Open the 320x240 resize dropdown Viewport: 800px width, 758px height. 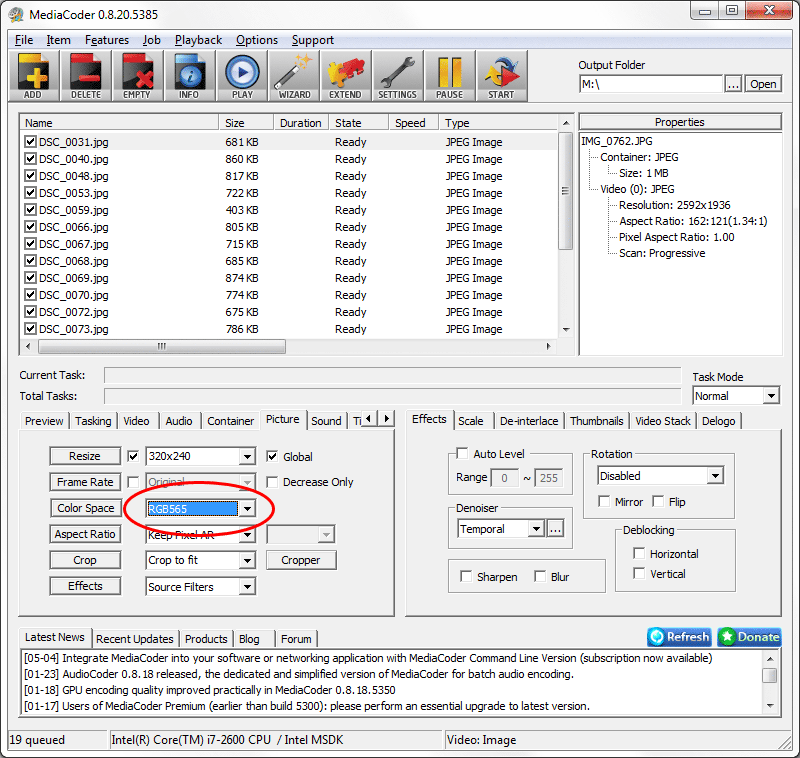pos(247,457)
